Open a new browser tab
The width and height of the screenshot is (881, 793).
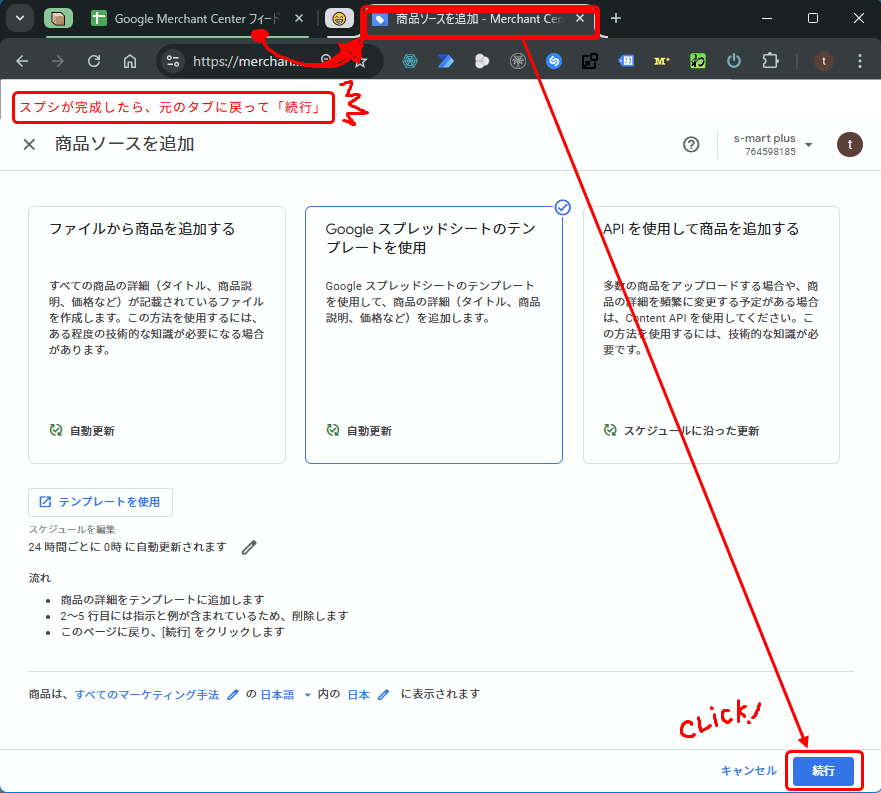(x=616, y=18)
